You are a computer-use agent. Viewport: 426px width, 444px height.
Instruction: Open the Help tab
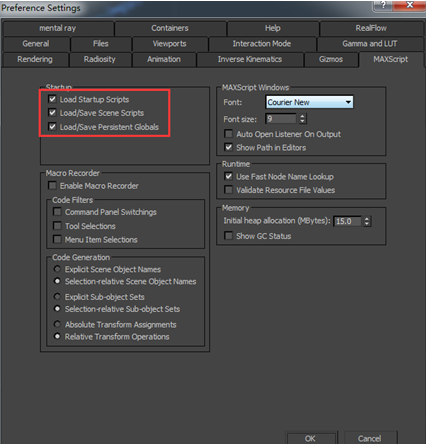273,28
